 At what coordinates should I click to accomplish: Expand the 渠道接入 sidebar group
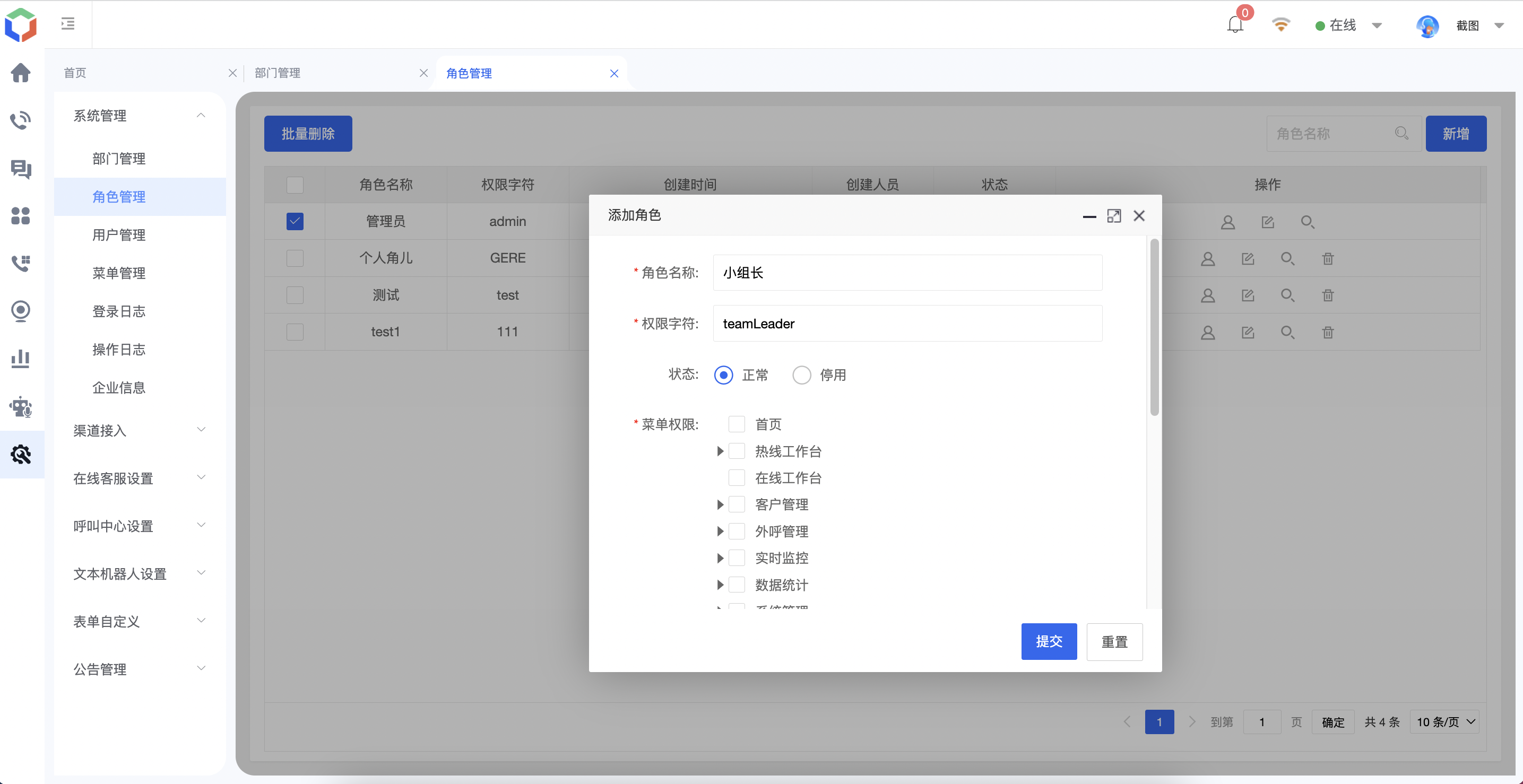pos(140,430)
